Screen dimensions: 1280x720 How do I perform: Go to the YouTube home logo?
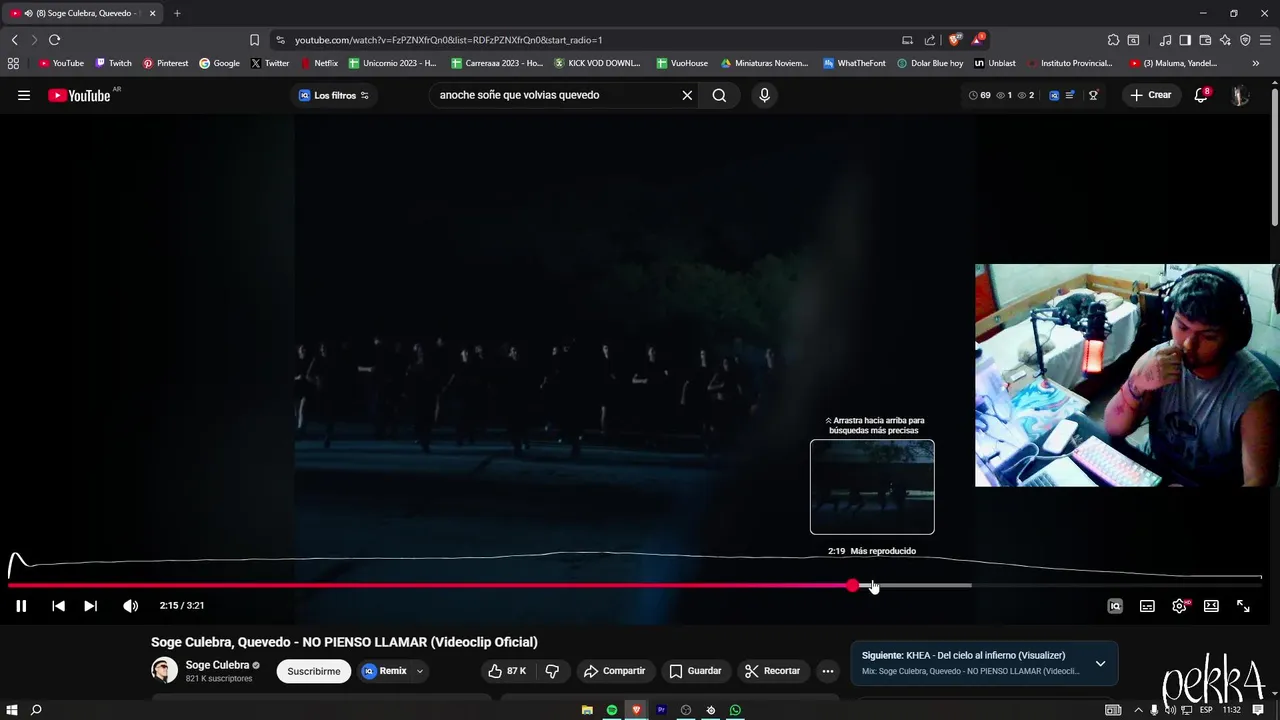[80, 96]
